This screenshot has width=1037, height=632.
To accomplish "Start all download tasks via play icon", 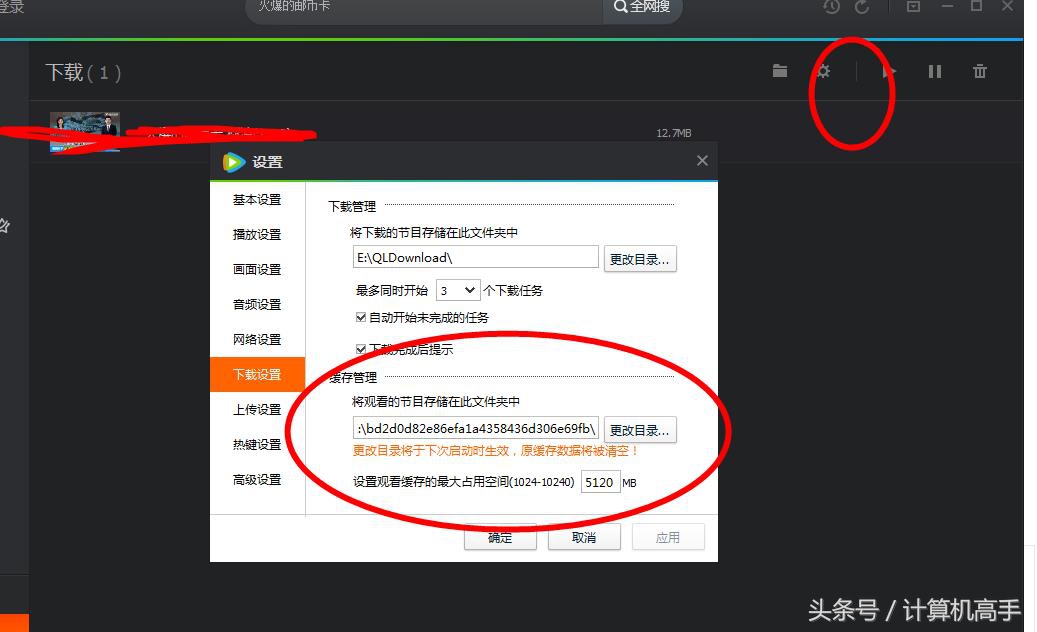I will point(888,71).
